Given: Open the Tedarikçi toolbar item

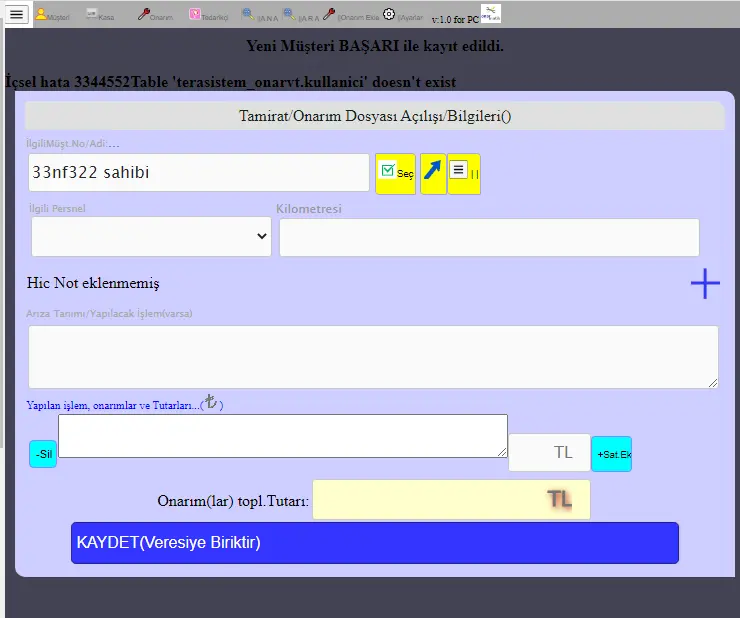Looking at the screenshot, I should click(x=208, y=15).
